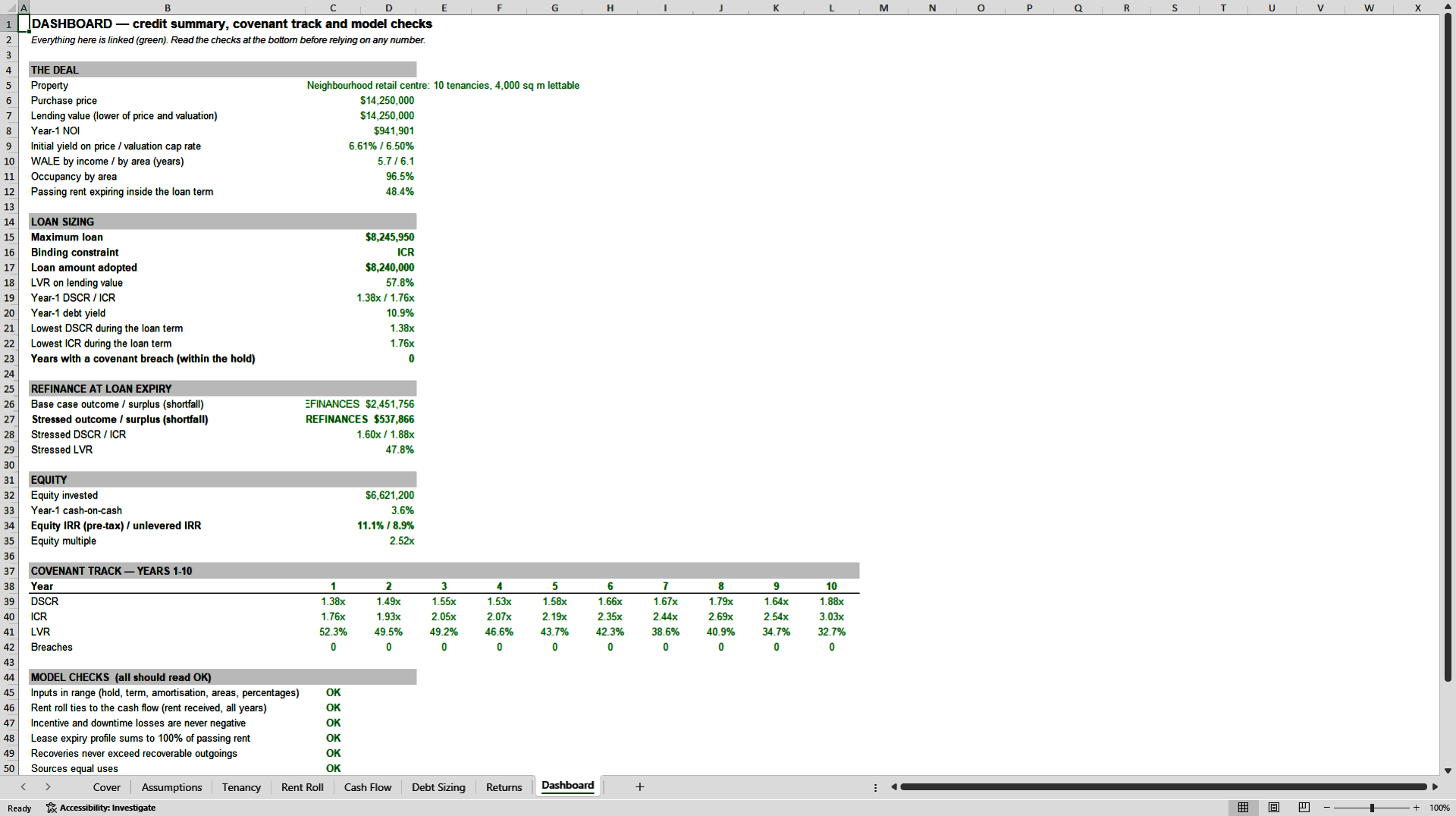Select row 37 header

pos(9,571)
